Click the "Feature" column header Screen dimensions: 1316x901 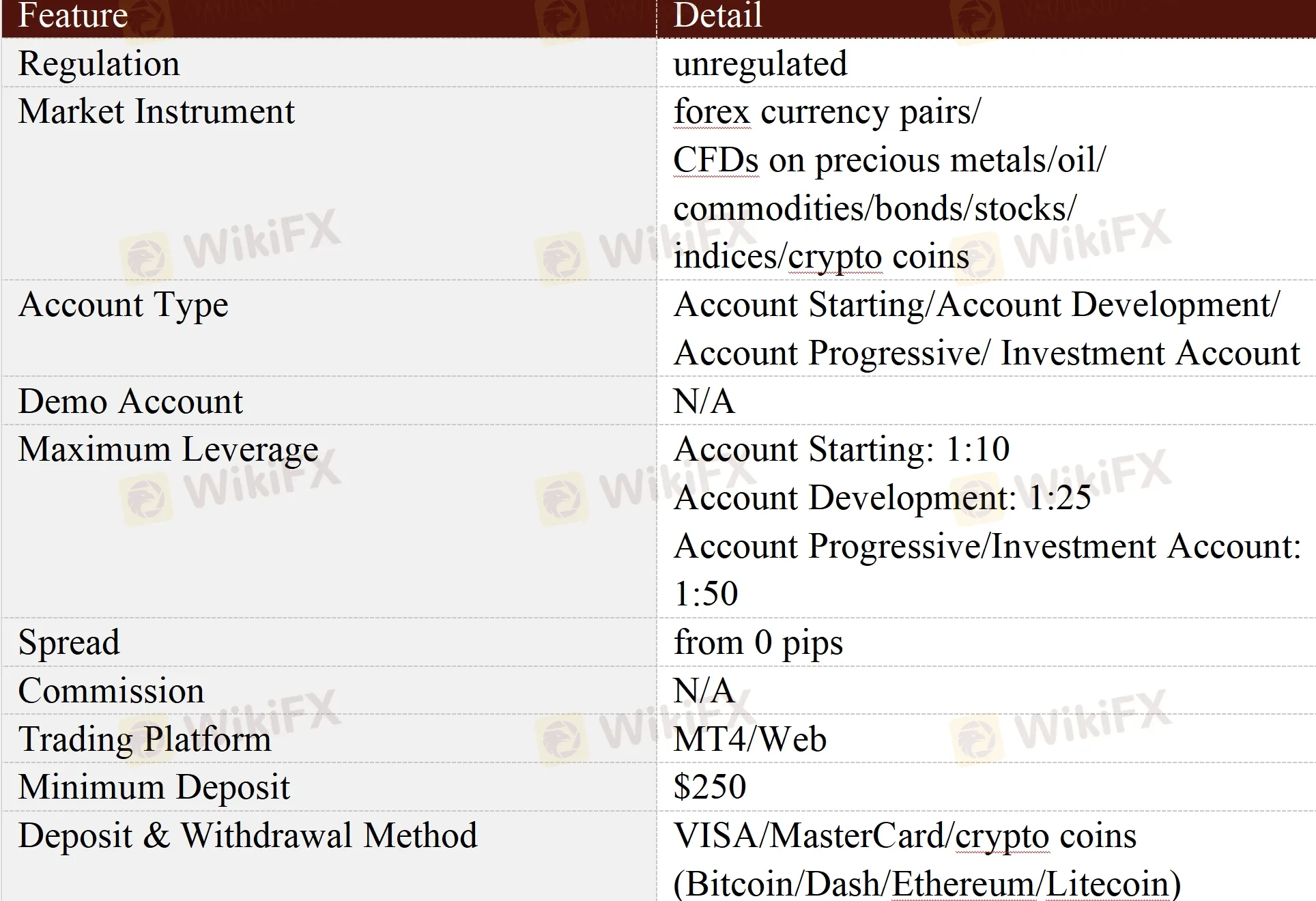[x=73, y=16]
